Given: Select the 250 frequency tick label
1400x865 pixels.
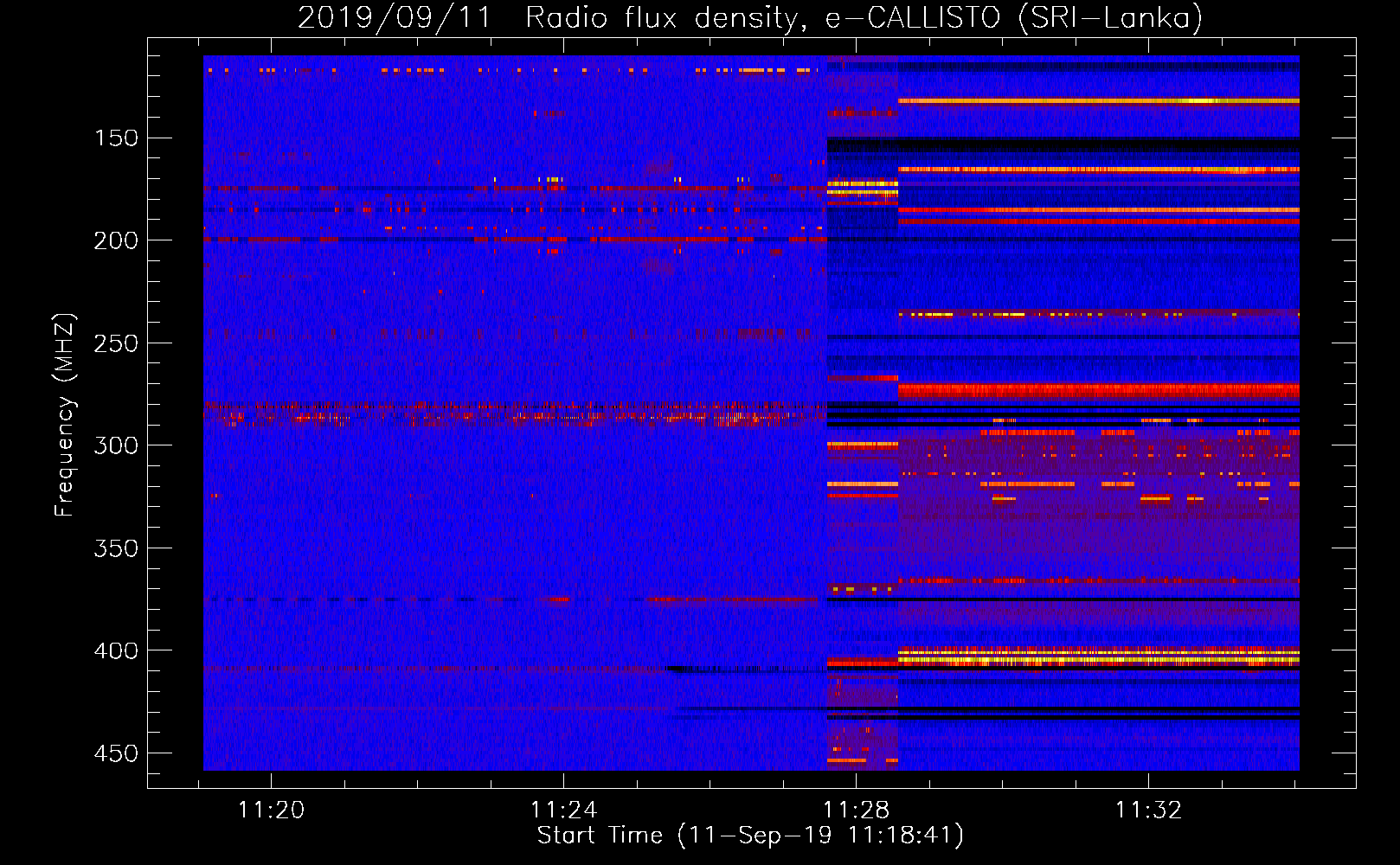Looking at the screenshot, I should (x=116, y=343).
